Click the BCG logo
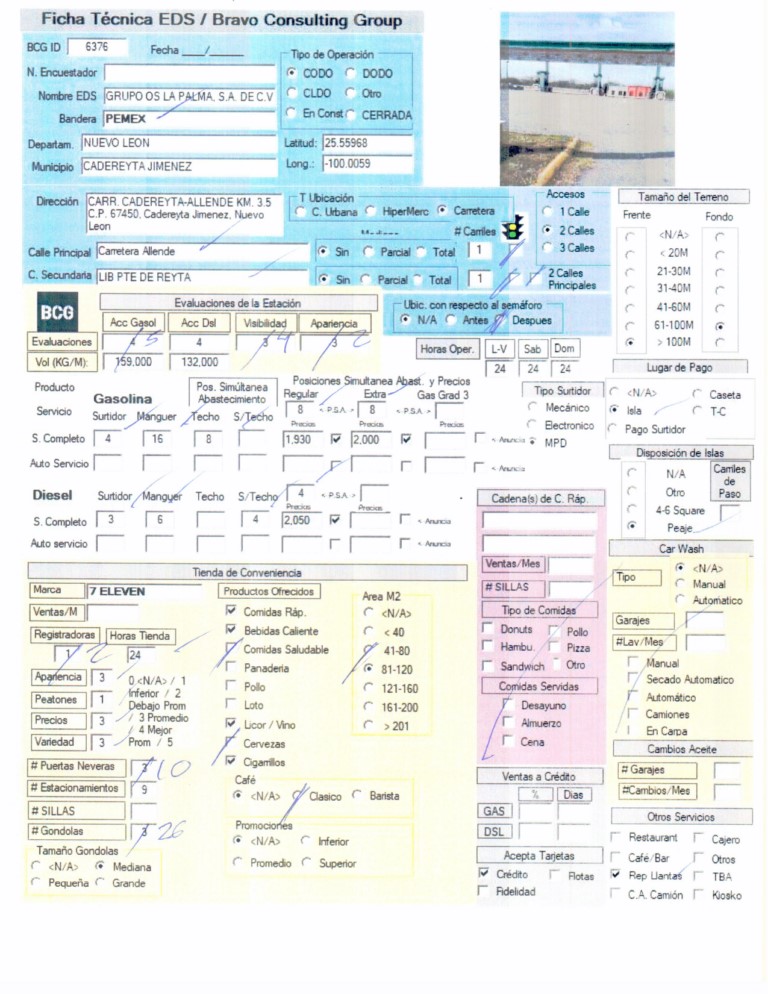768x994 pixels. [57, 312]
